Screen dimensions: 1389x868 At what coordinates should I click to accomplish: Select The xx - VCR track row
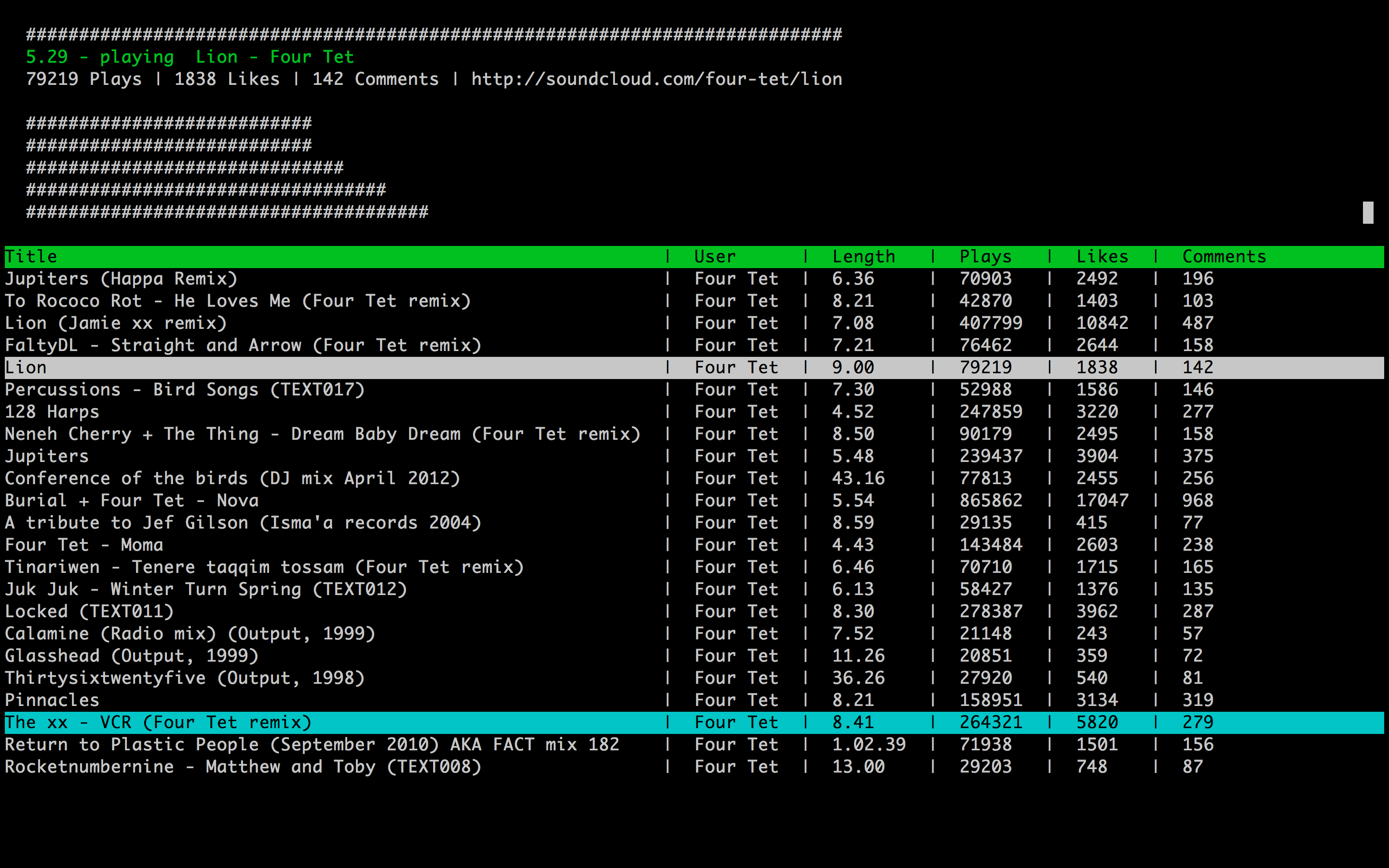(158, 722)
